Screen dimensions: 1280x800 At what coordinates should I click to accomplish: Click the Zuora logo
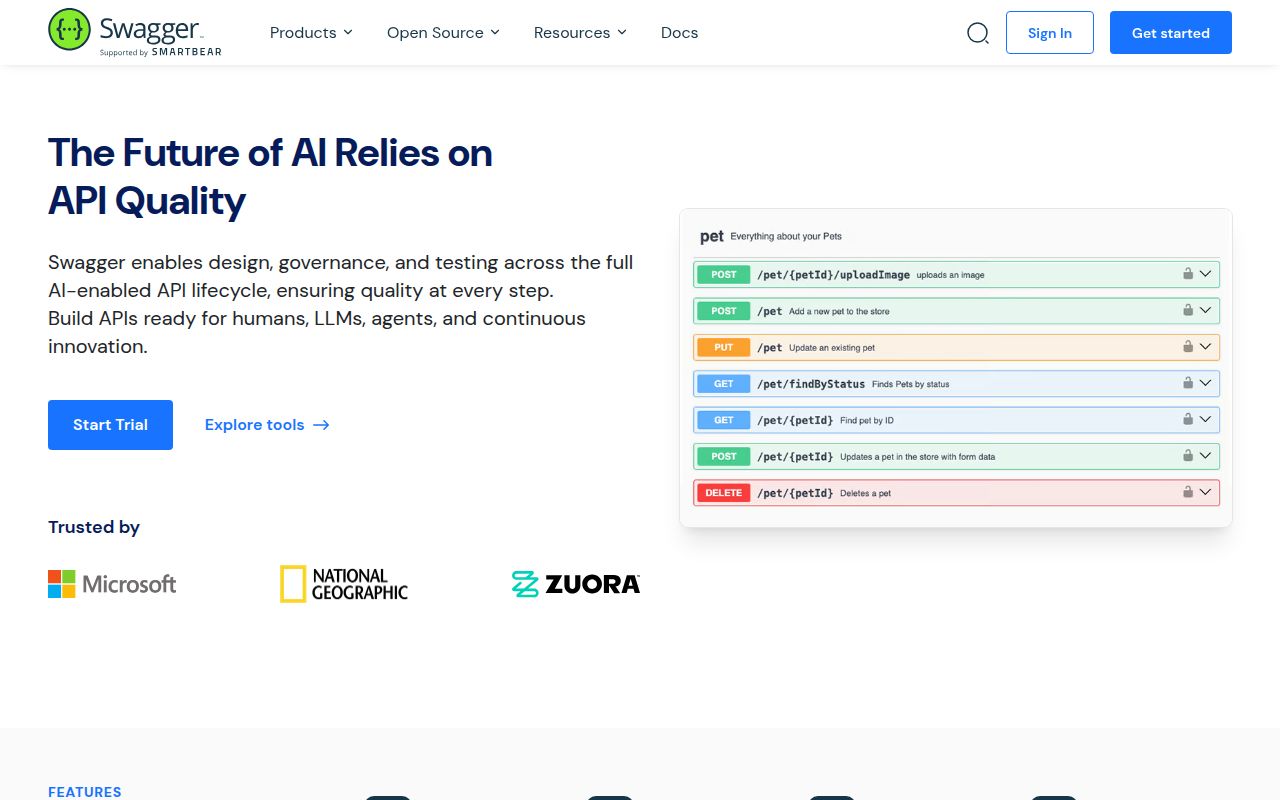pyautogui.click(x=576, y=584)
